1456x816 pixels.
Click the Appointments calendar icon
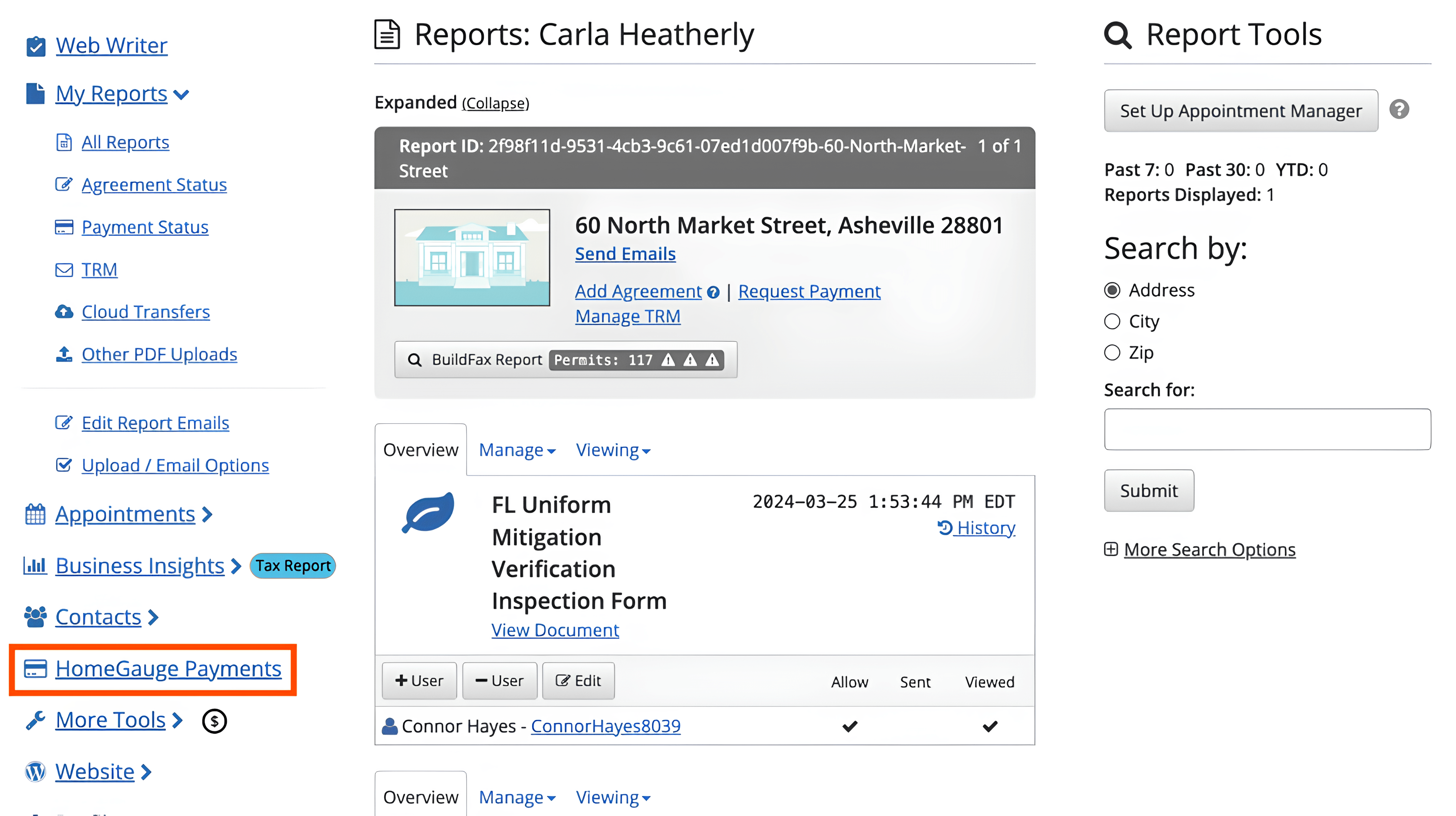tap(35, 514)
